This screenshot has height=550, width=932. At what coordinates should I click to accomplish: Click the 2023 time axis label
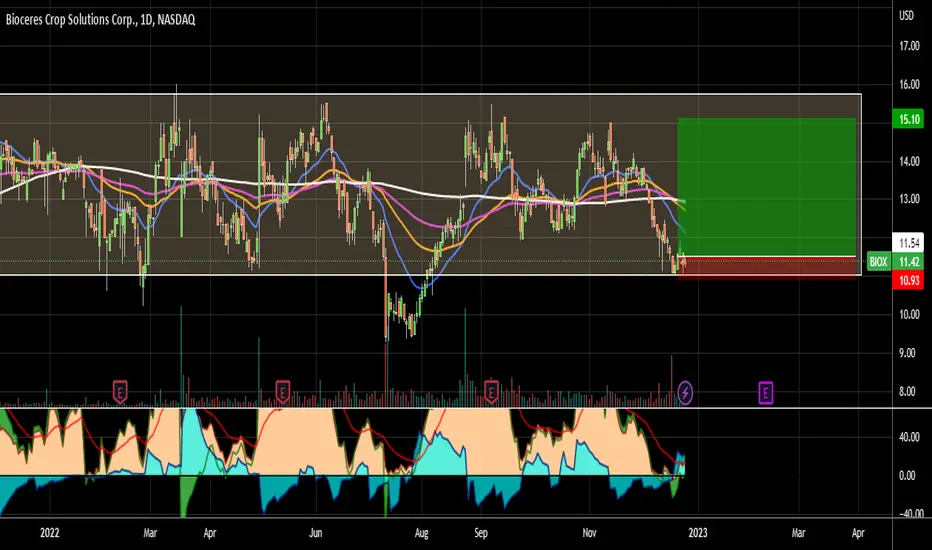698,533
